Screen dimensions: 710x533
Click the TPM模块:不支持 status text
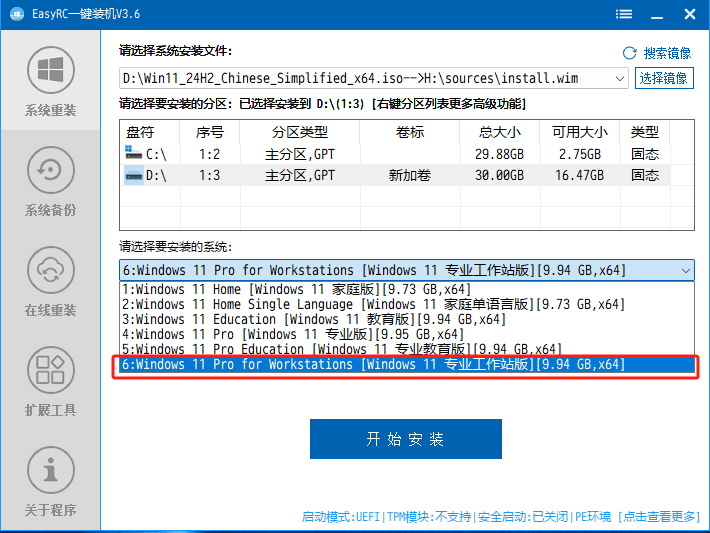click(429, 516)
